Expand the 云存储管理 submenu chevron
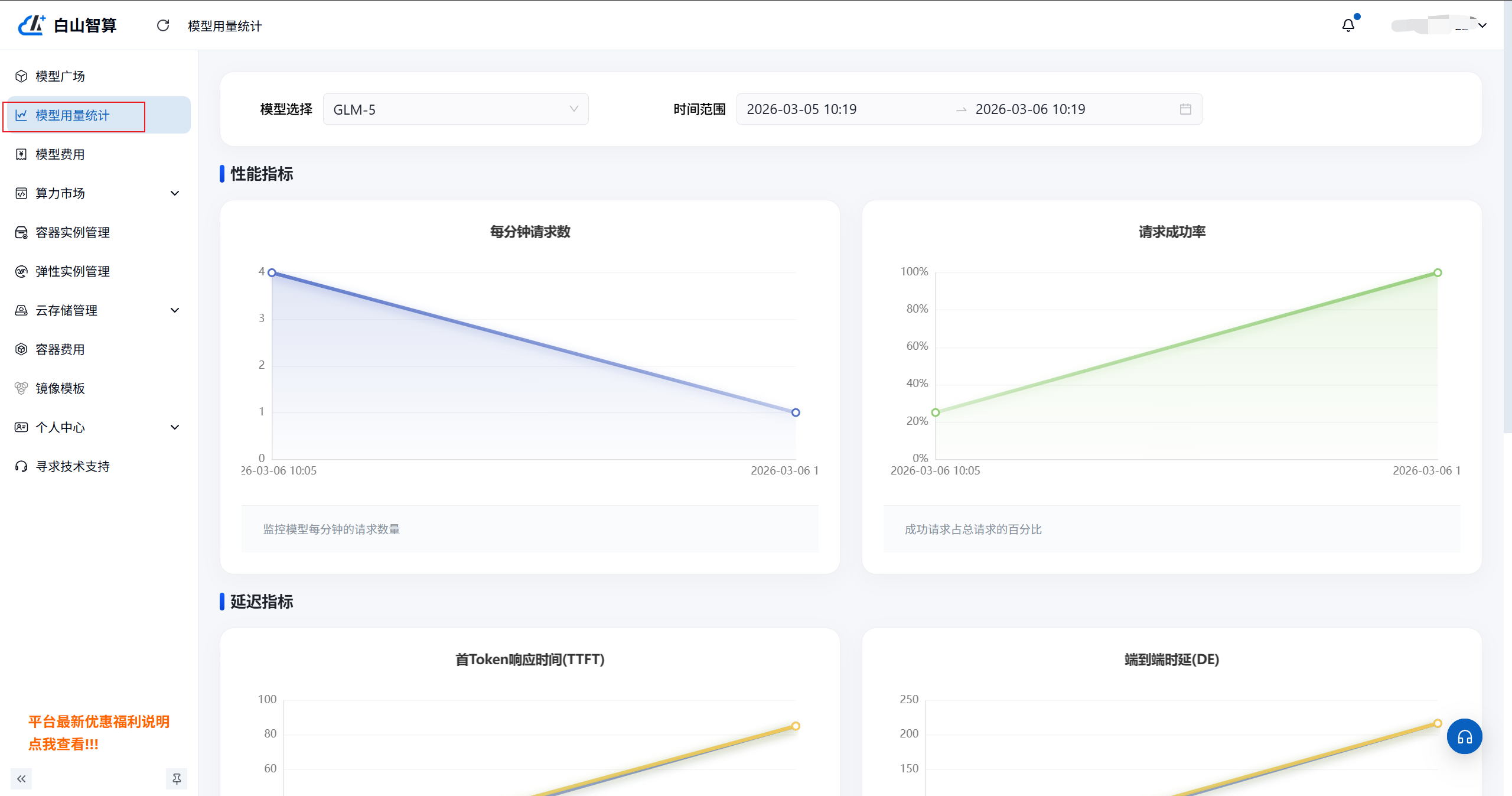 pos(175,310)
